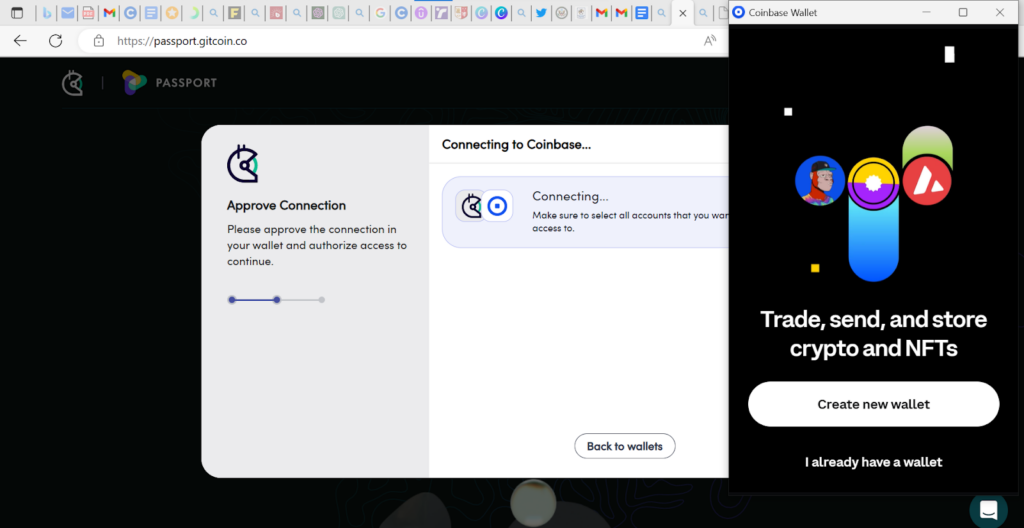1024x528 pixels.
Task: Click Back to wallets button
Action: point(624,446)
